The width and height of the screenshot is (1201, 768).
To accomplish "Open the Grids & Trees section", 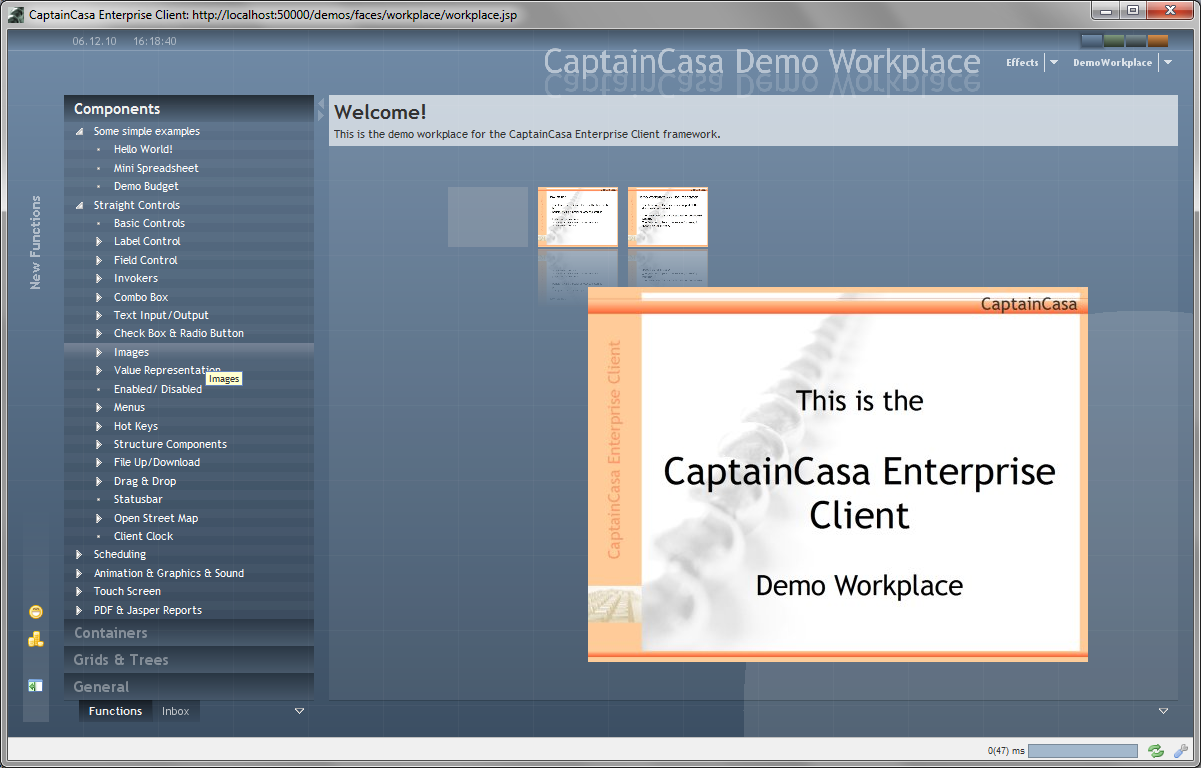I will pos(121,660).
